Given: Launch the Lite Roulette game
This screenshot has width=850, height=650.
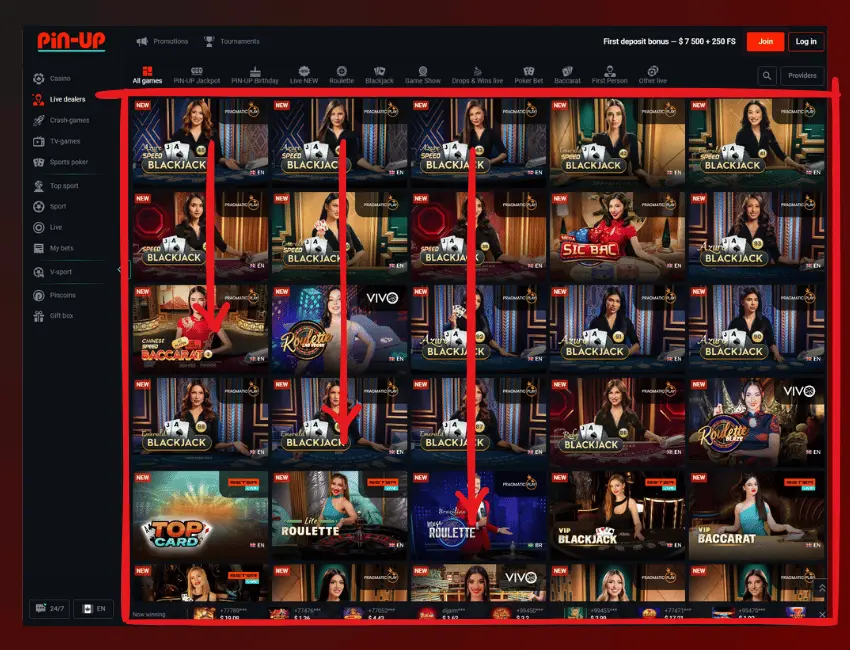Looking at the screenshot, I should coord(339,515).
